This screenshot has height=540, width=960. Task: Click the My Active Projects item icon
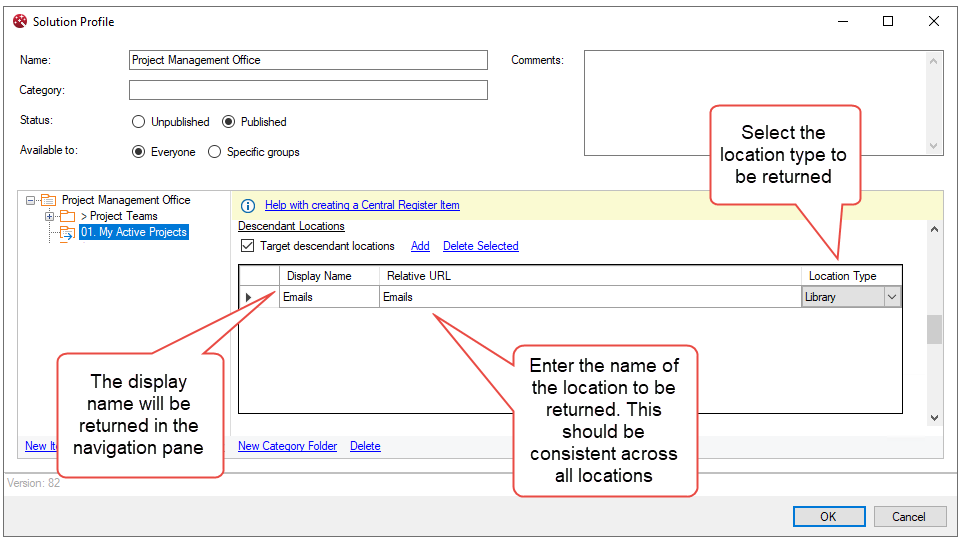click(x=67, y=233)
